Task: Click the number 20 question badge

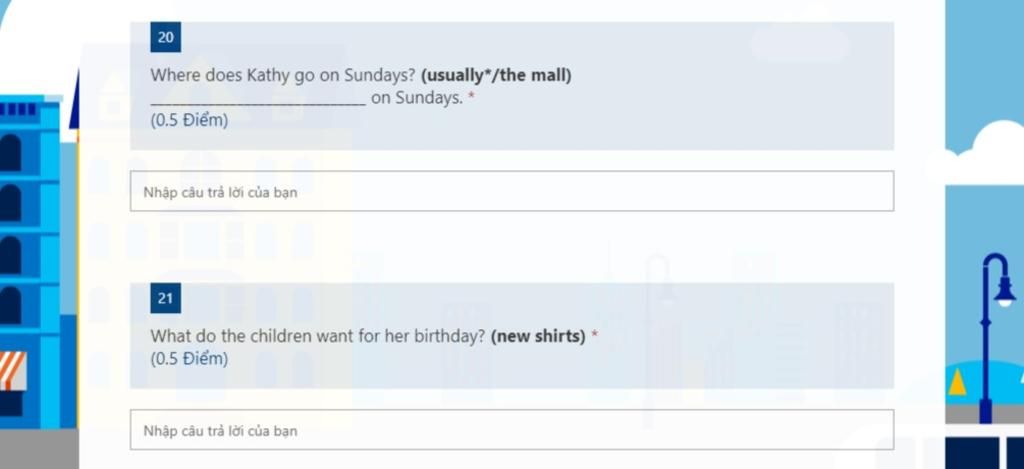Action: pos(165,37)
